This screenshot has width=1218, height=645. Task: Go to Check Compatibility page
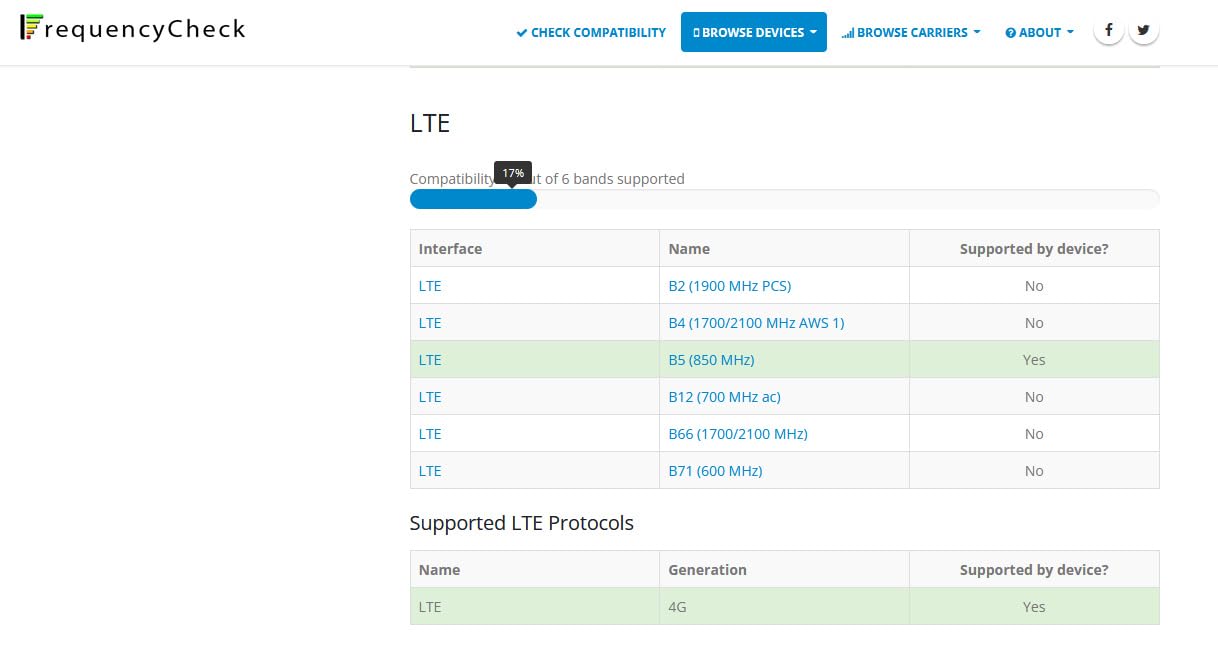point(591,32)
